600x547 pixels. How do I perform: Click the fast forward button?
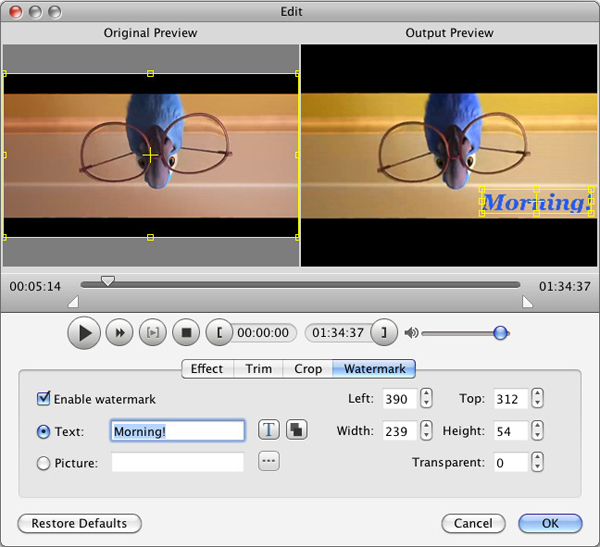click(119, 333)
